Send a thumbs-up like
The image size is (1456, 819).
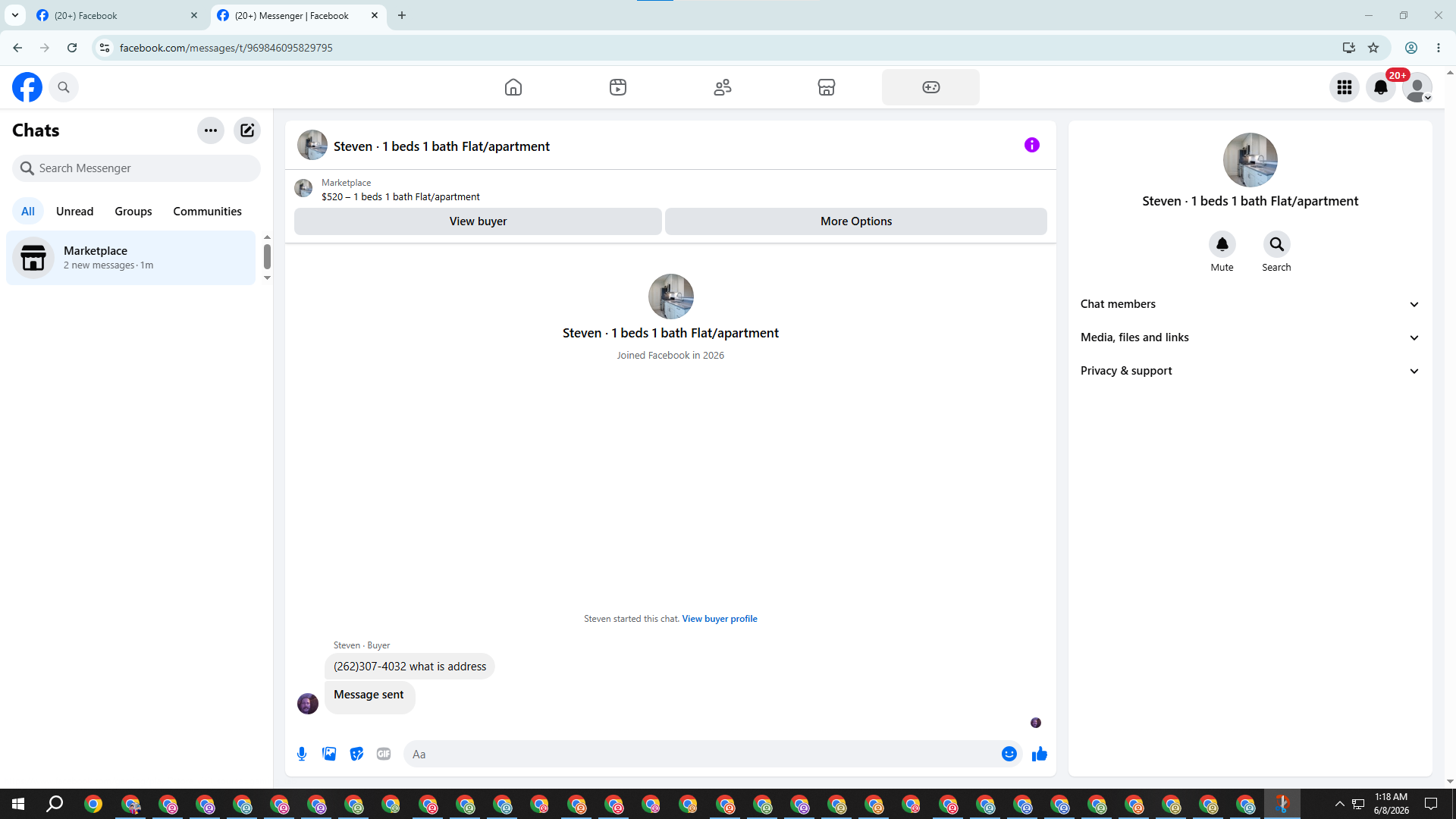click(x=1040, y=754)
